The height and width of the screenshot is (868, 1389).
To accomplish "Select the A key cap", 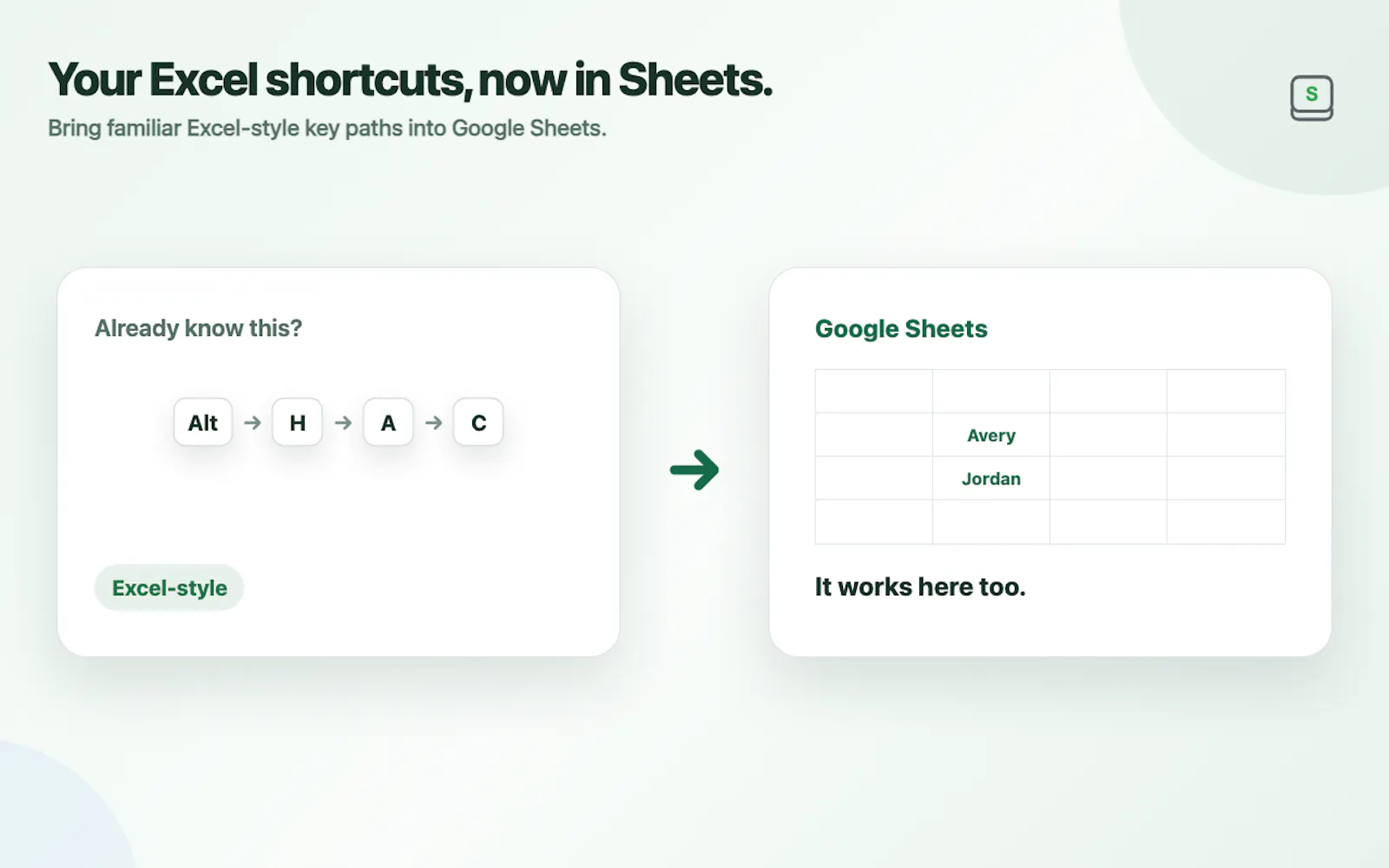I will (388, 423).
